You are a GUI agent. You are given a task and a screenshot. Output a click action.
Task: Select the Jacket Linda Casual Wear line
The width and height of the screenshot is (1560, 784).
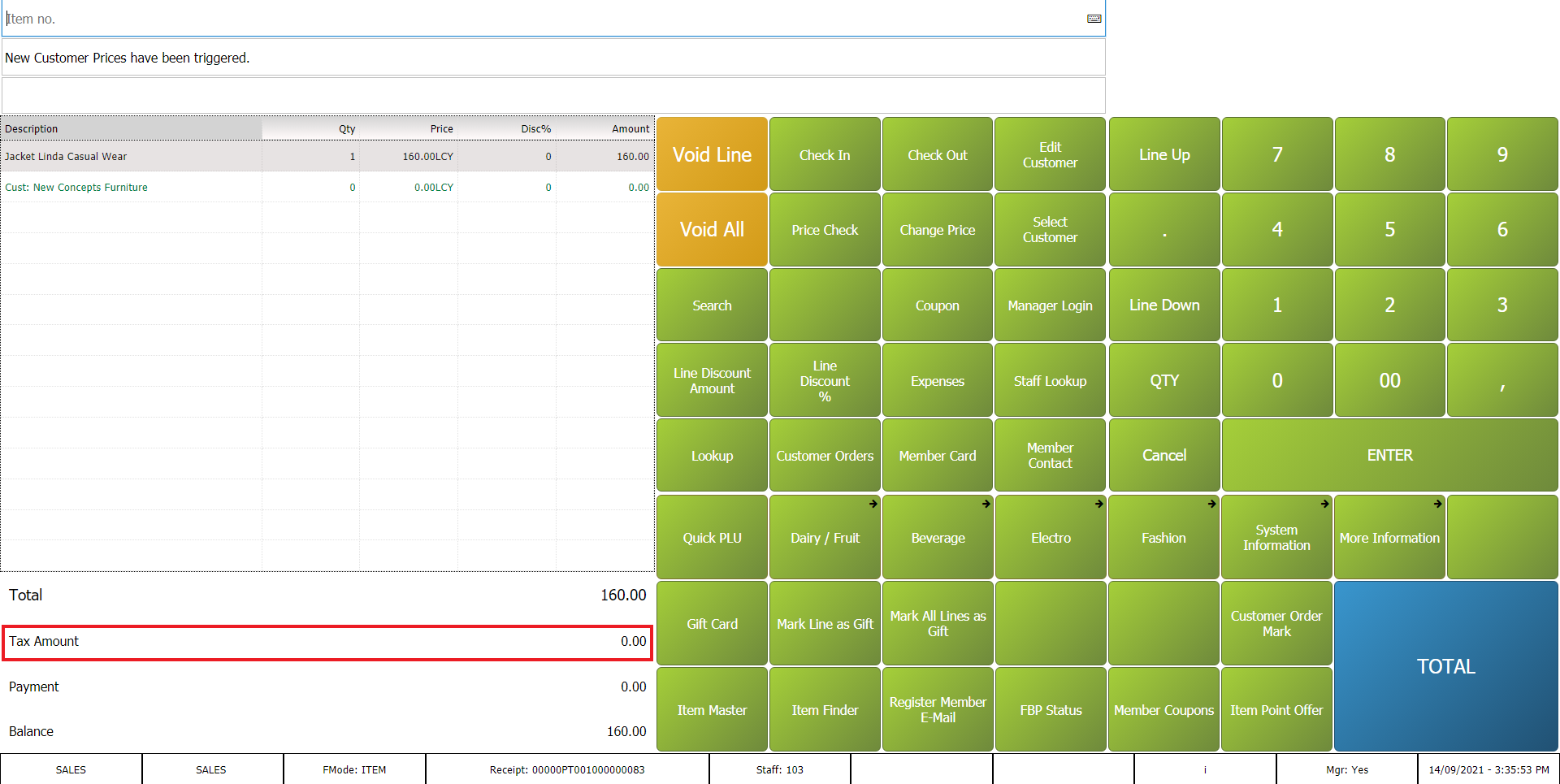click(130, 156)
